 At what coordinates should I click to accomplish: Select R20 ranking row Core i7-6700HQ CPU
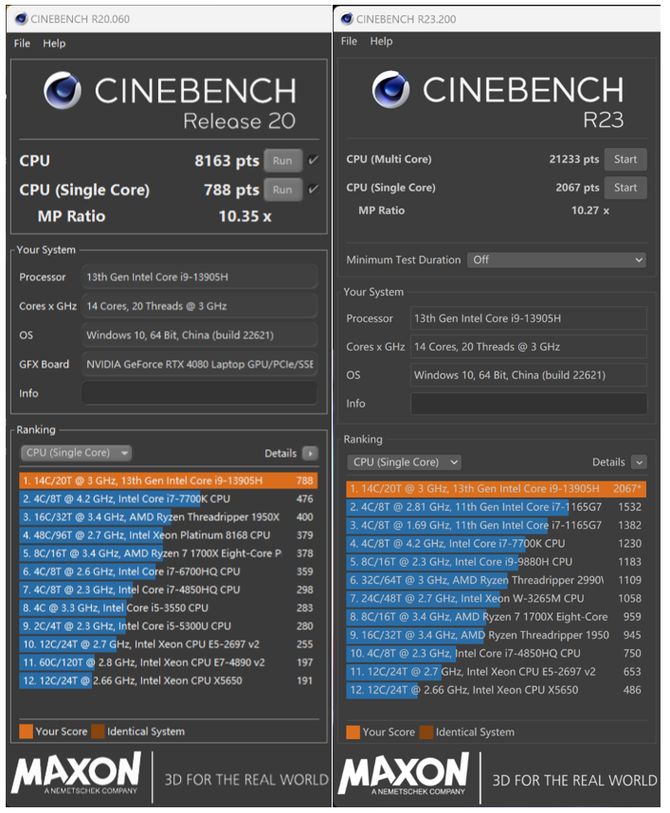pos(169,571)
